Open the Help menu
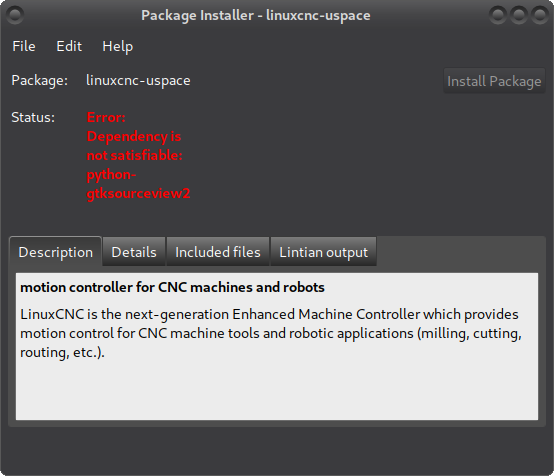554x476 pixels. click(x=117, y=46)
